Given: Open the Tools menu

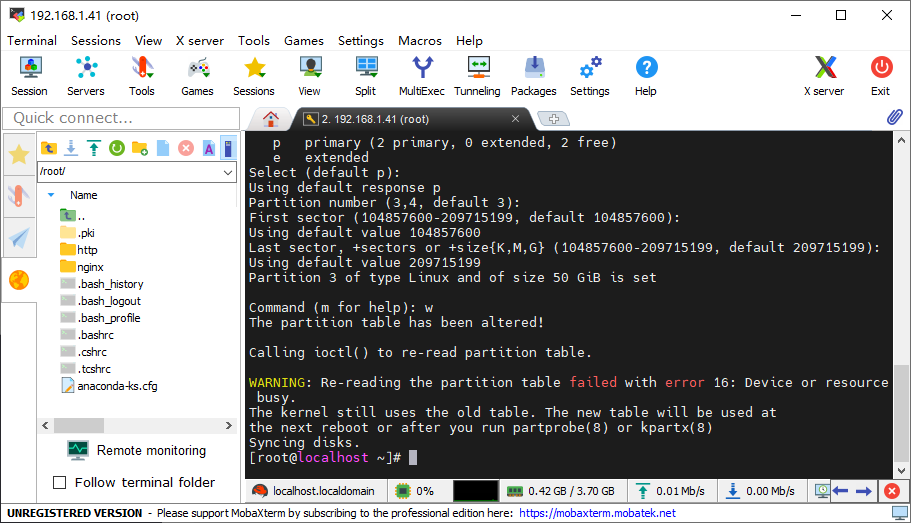Looking at the screenshot, I should tap(254, 41).
